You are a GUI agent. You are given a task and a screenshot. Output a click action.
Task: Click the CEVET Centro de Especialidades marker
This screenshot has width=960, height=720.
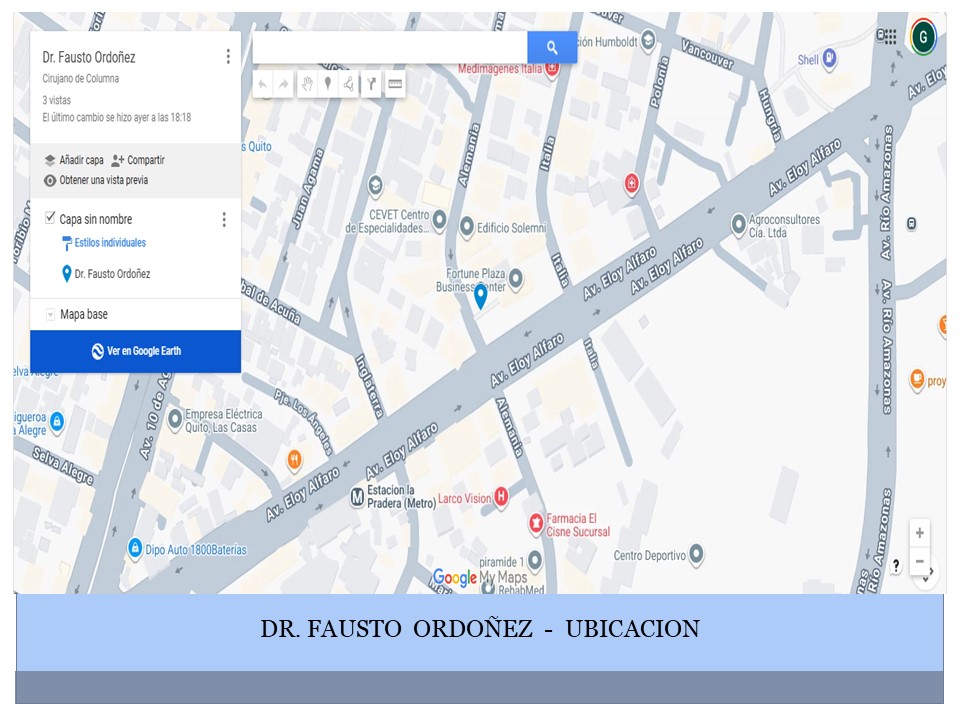pos(439,219)
